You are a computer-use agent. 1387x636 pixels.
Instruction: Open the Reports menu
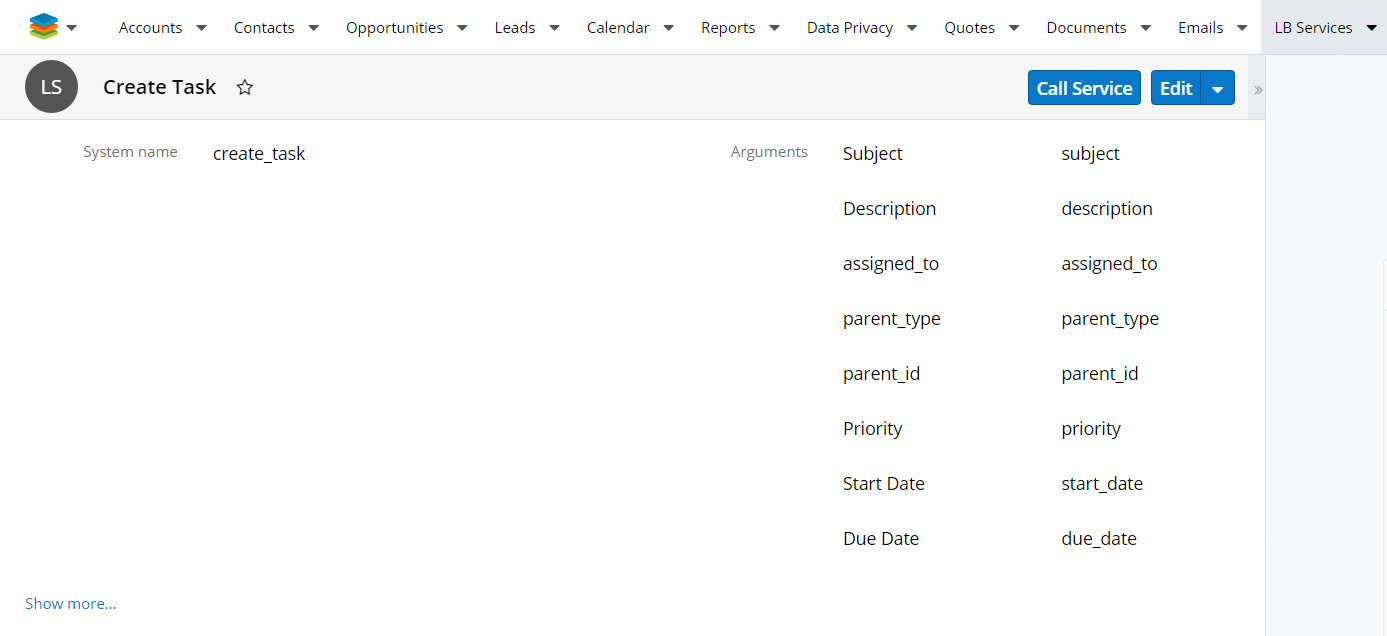[728, 27]
